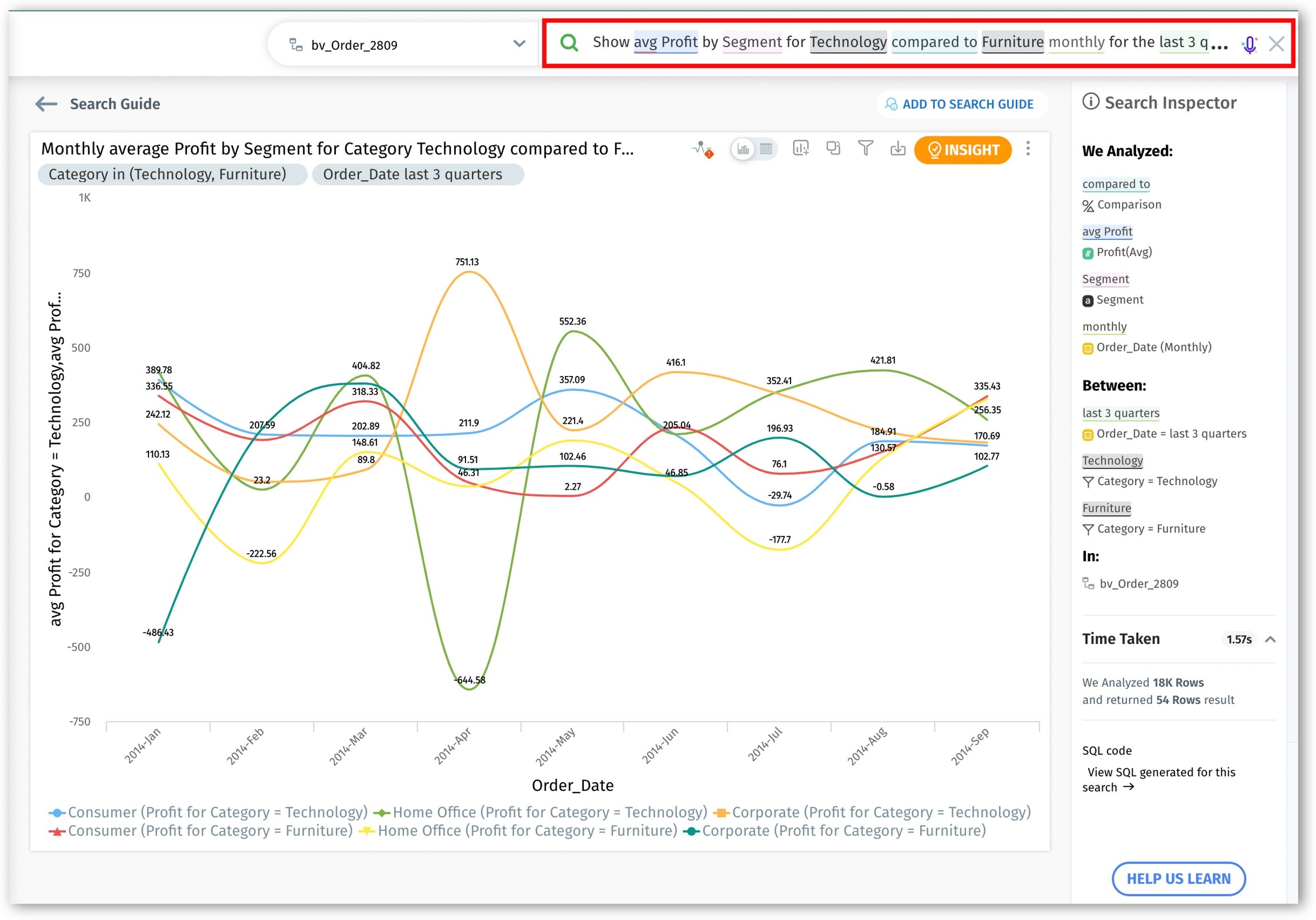Collapse the Time Taken section chevron
Viewport: 1316px width, 920px height.
[1270, 639]
